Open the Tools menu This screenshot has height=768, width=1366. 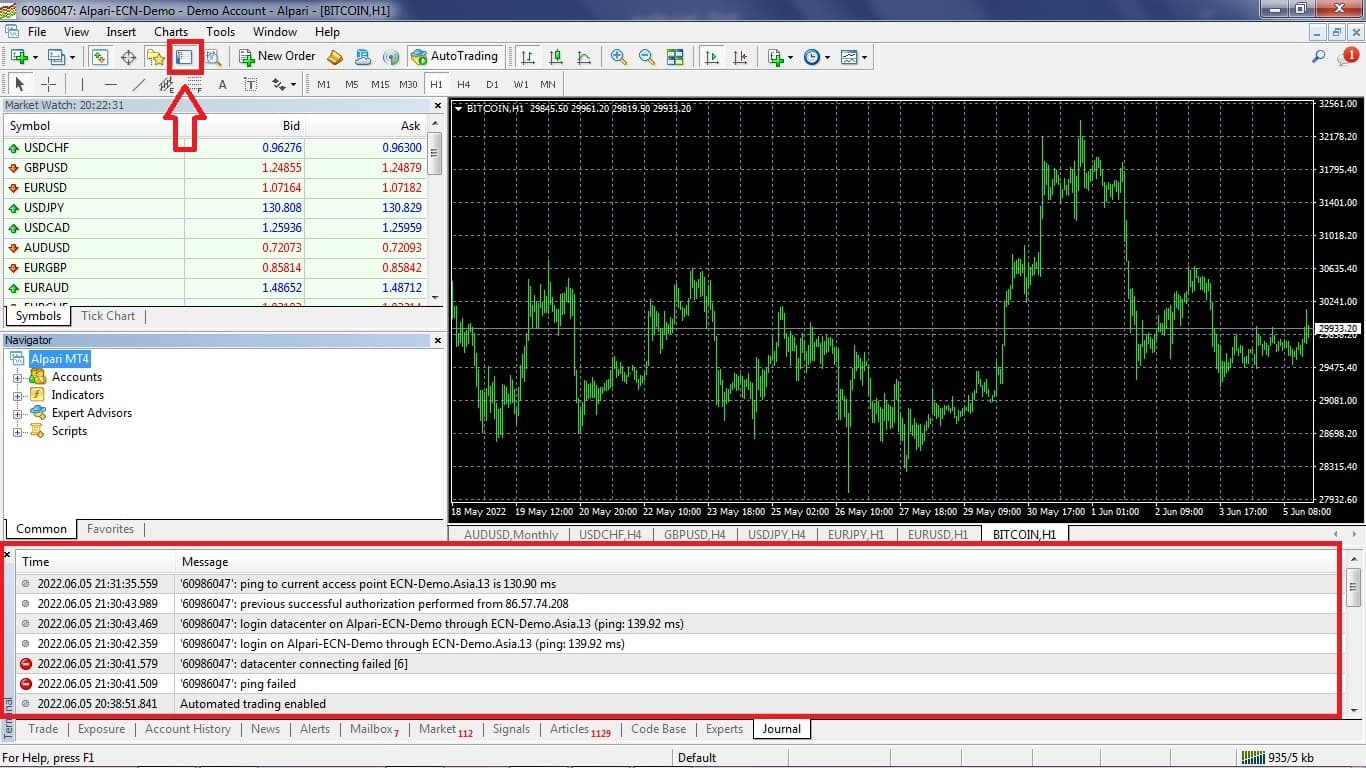click(221, 32)
